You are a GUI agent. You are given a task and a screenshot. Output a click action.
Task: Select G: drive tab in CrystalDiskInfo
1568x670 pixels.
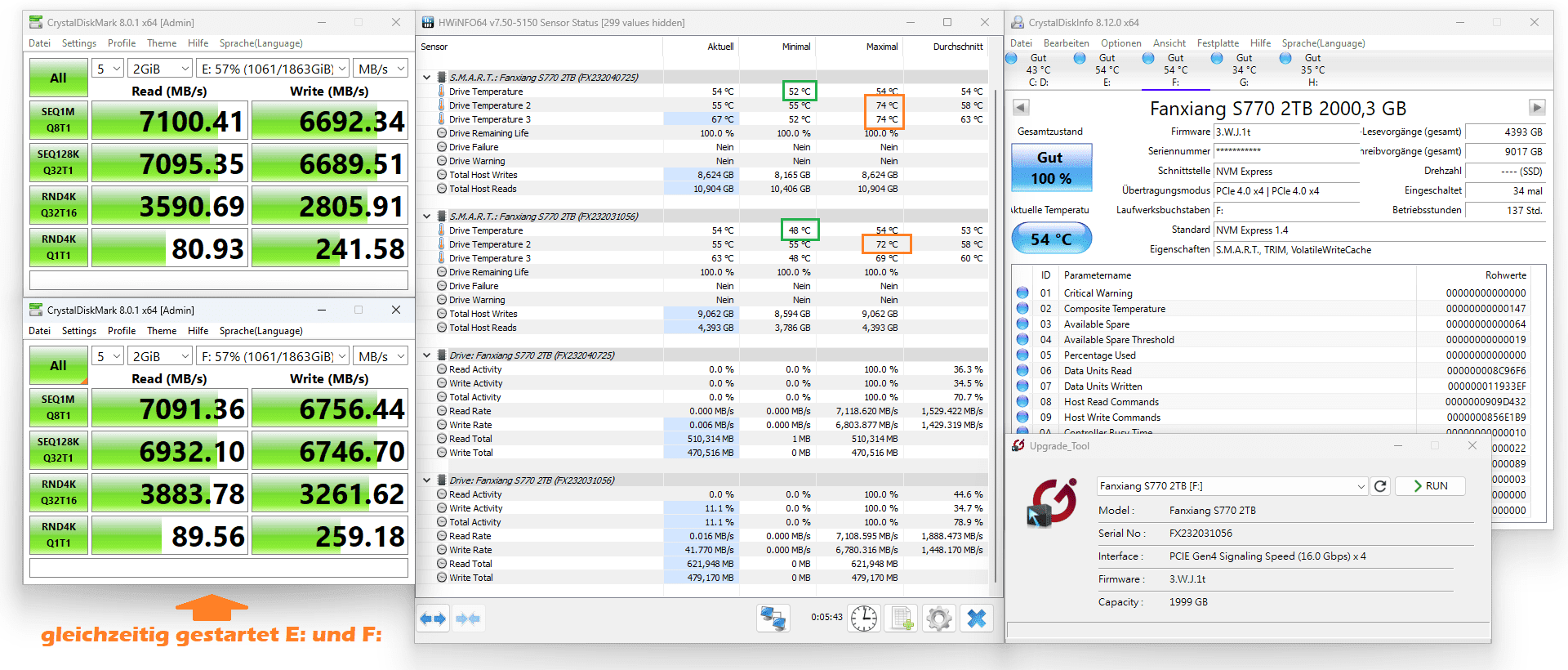click(1244, 70)
